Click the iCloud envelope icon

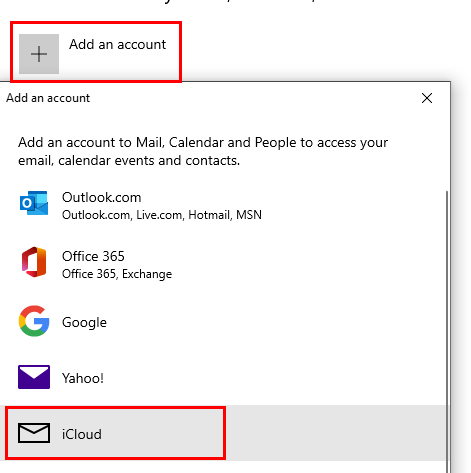(x=34, y=433)
